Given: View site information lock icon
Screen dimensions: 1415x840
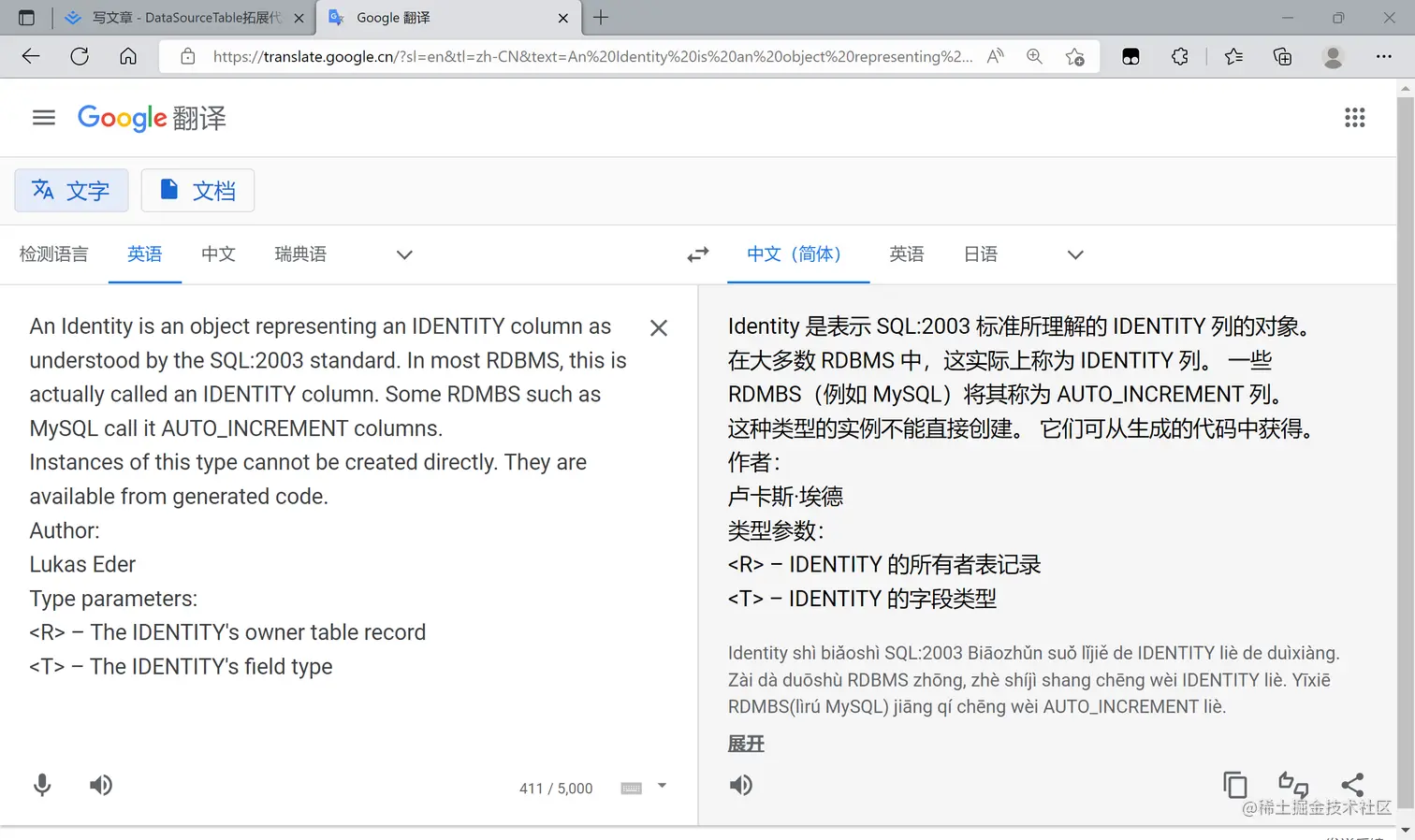Looking at the screenshot, I should 188,56.
